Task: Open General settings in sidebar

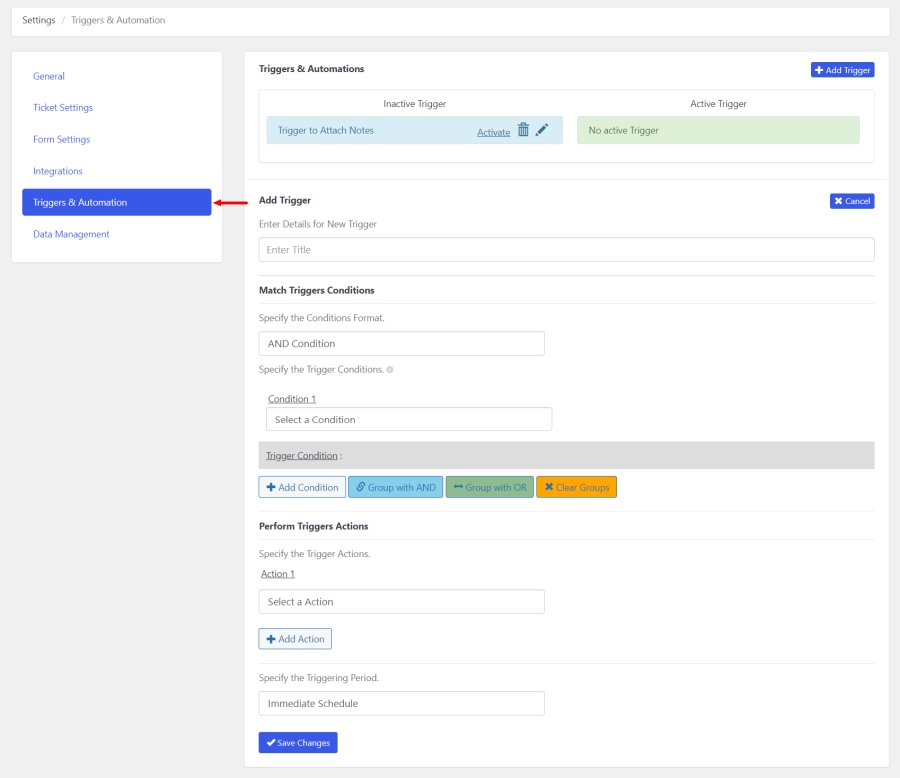Action: coord(49,76)
